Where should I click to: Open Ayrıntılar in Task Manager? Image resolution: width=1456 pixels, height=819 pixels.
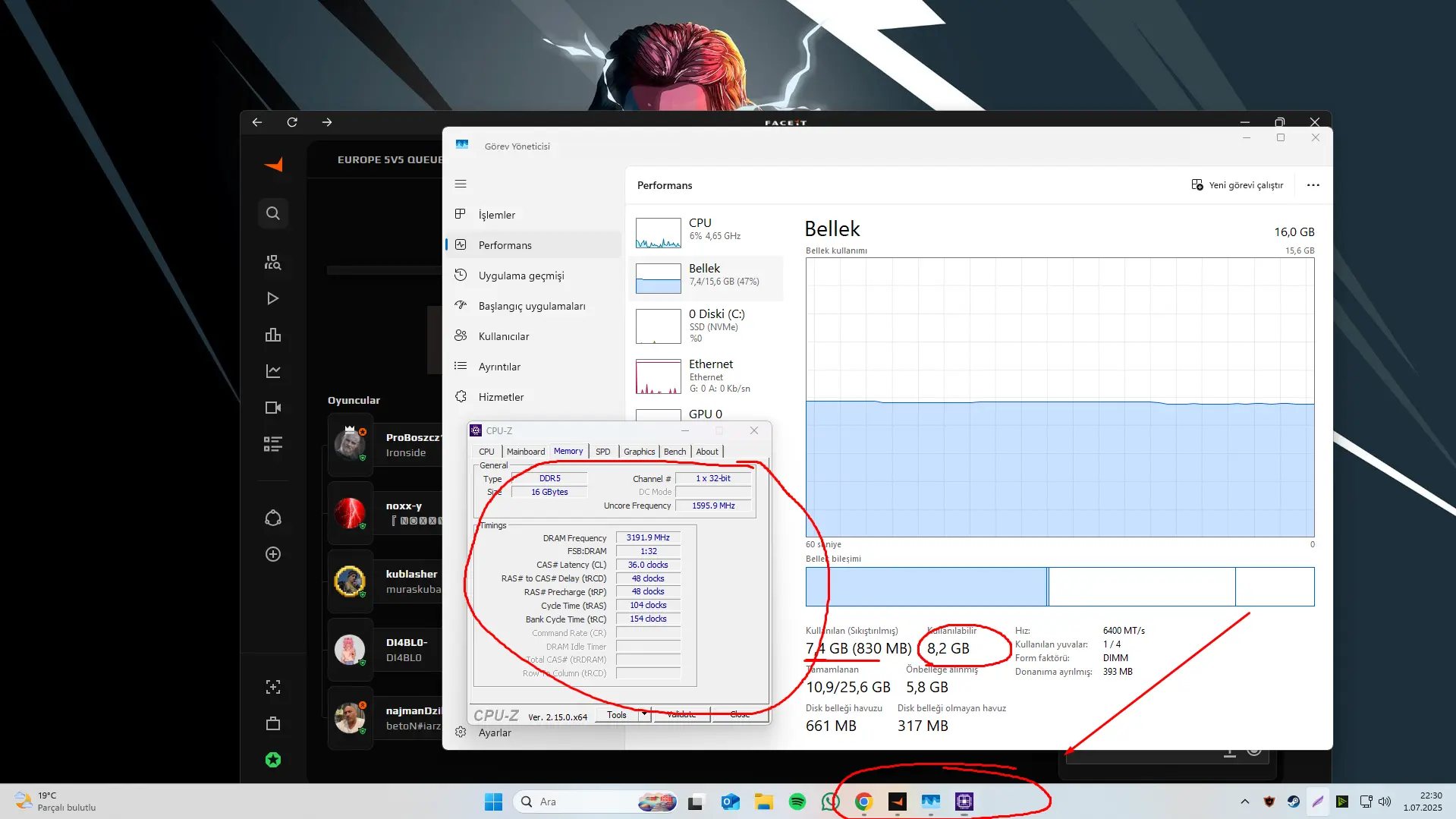pyautogui.click(x=533, y=367)
